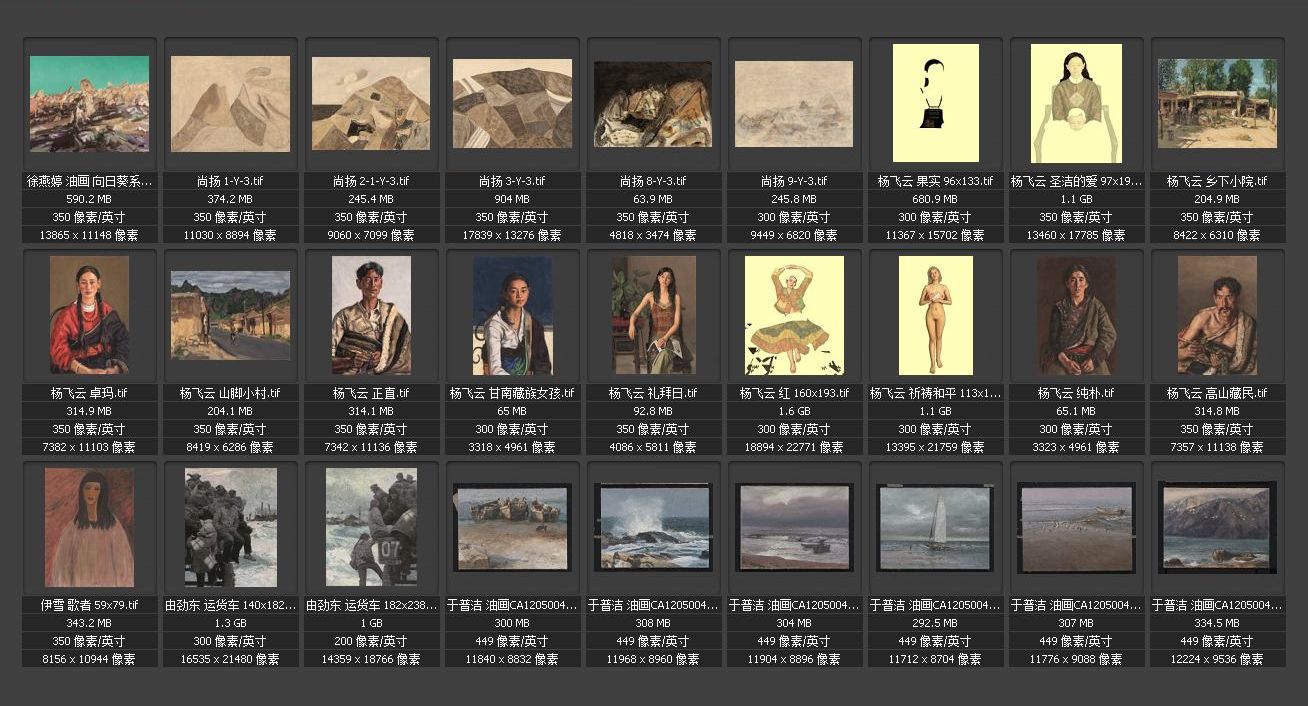Choose the 杨飞云 果实 yellow-background thumbnail

(935, 103)
